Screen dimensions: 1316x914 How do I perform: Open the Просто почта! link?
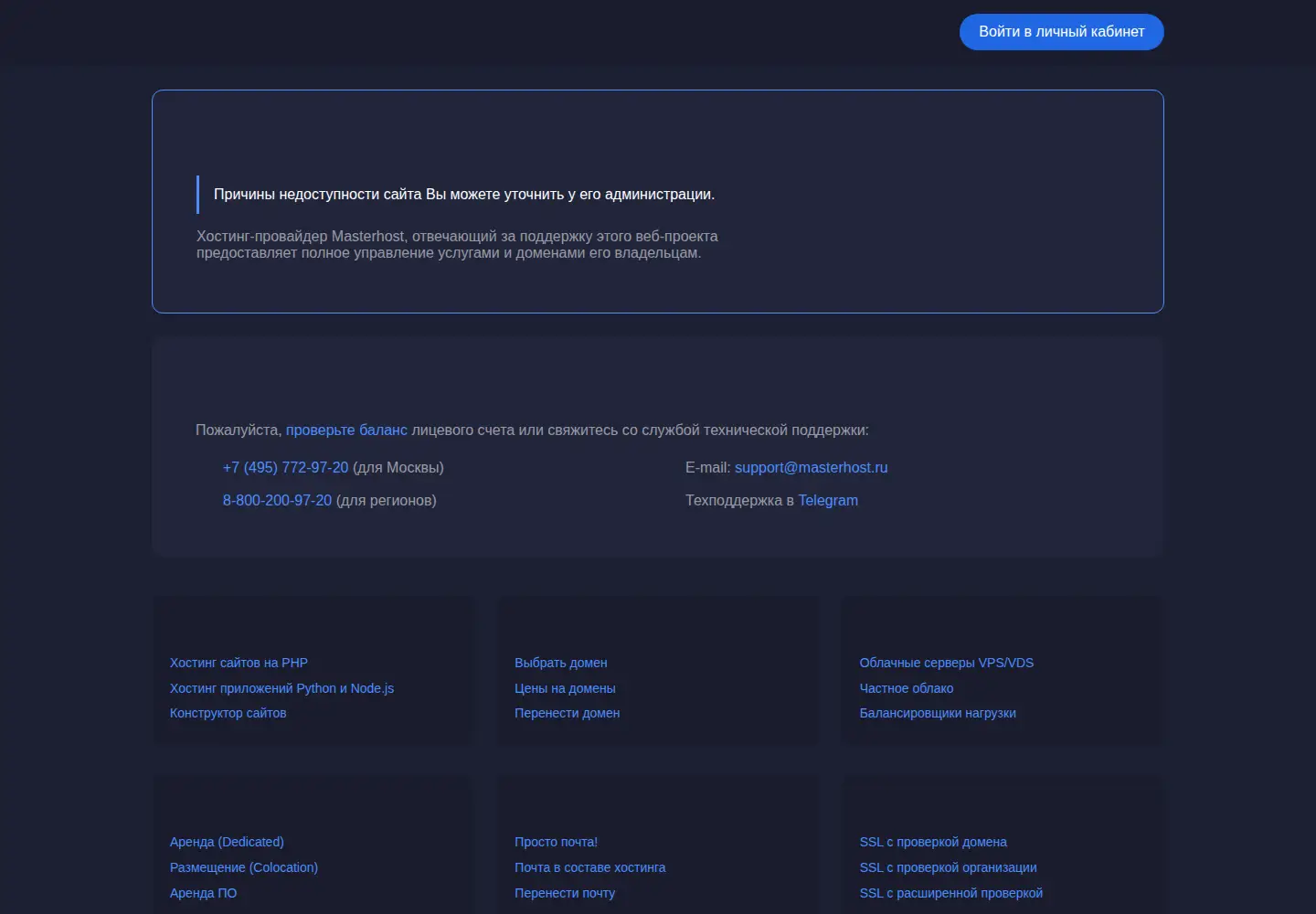click(x=556, y=843)
